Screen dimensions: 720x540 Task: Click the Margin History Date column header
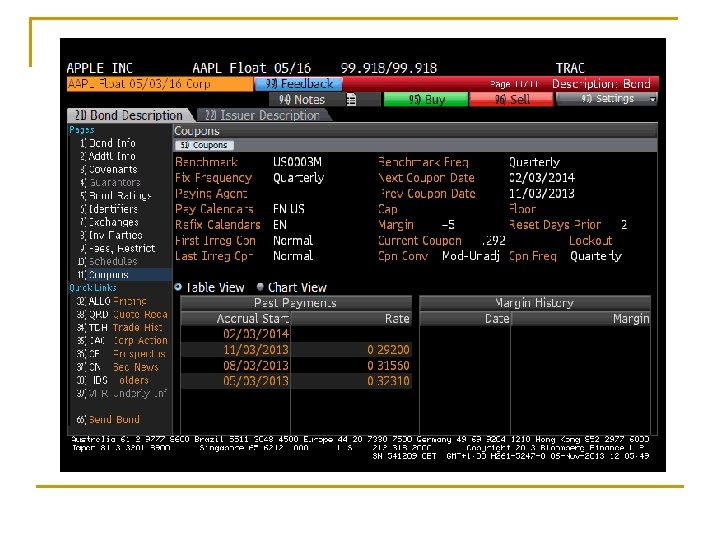click(x=465, y=319)
